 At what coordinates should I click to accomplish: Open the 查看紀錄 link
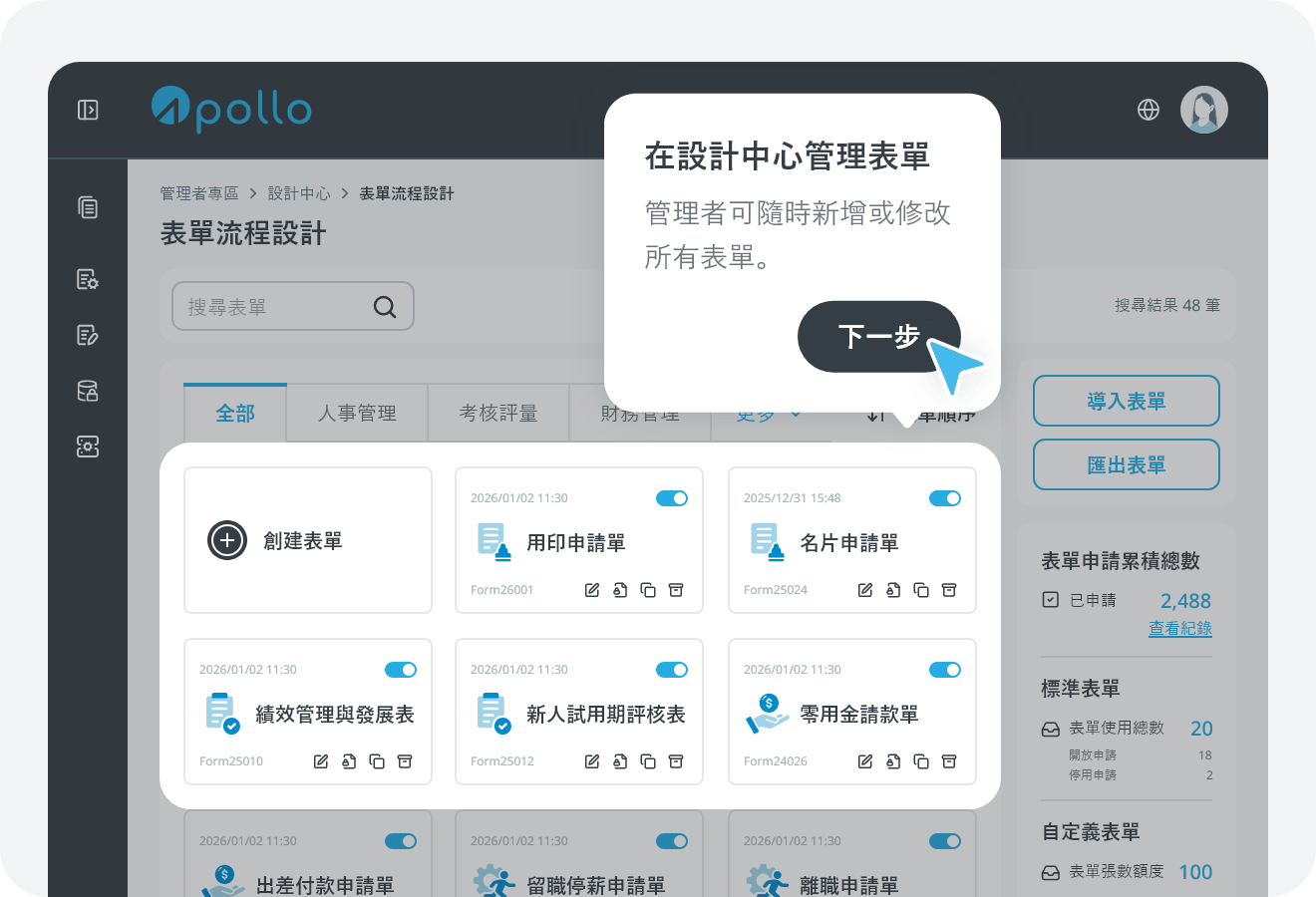[1180, 629]
